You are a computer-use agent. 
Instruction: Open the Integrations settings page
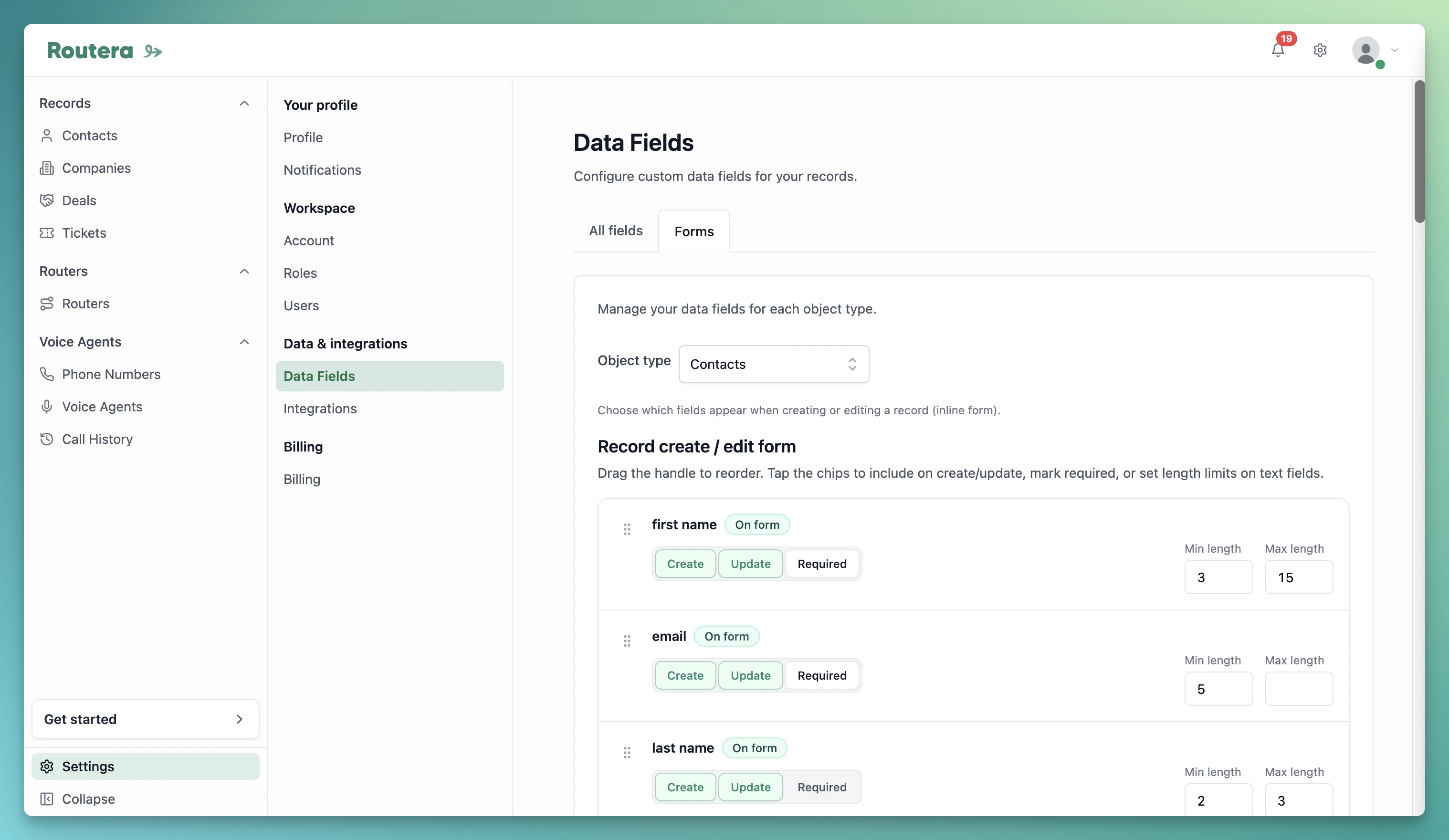(x=320, y=408)
